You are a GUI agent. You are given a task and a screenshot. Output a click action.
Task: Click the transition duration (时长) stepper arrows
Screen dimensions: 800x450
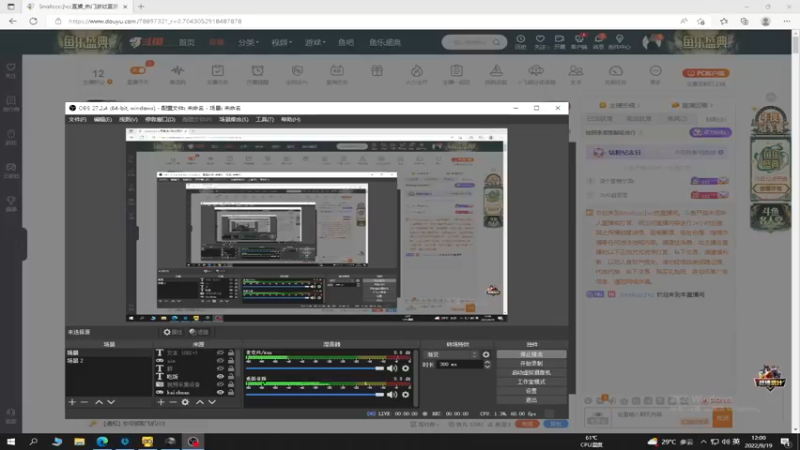tap(487, 364)
